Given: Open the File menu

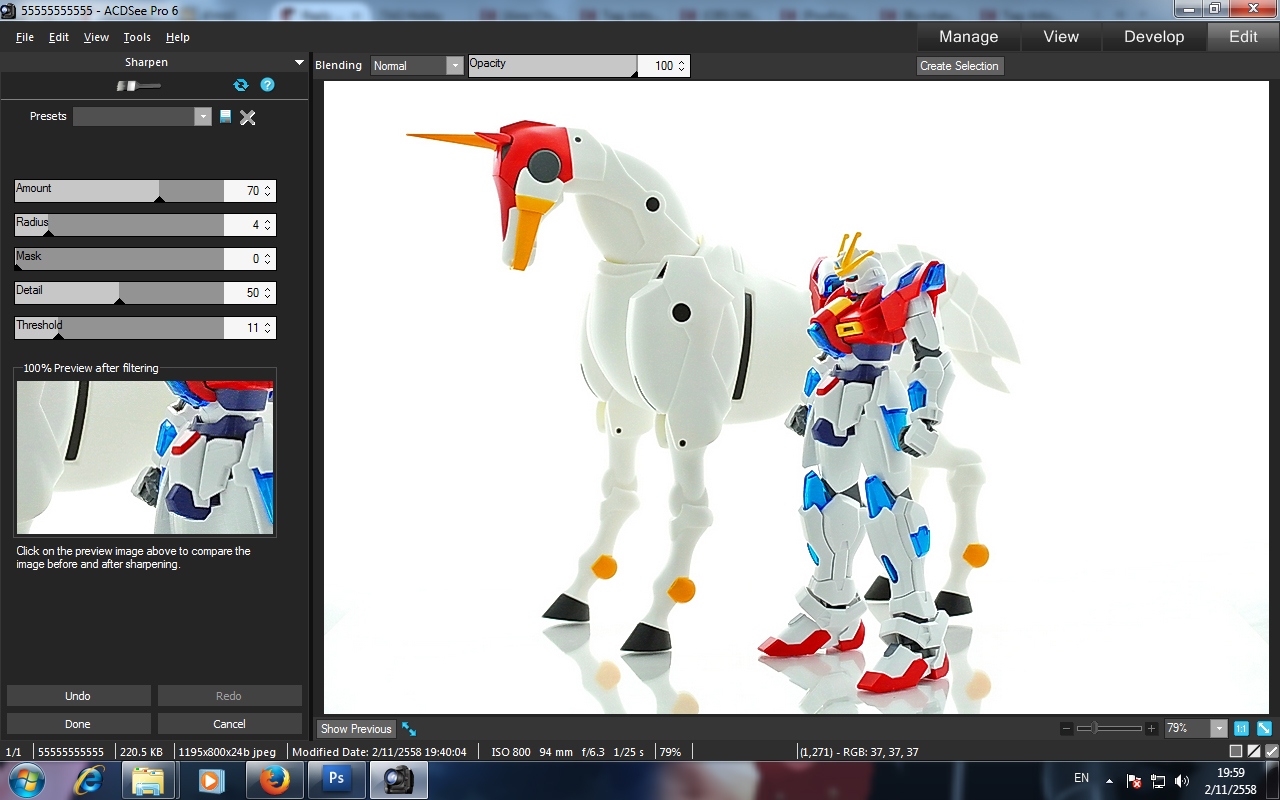Looking at the screenshot, I should click(25, 37).
